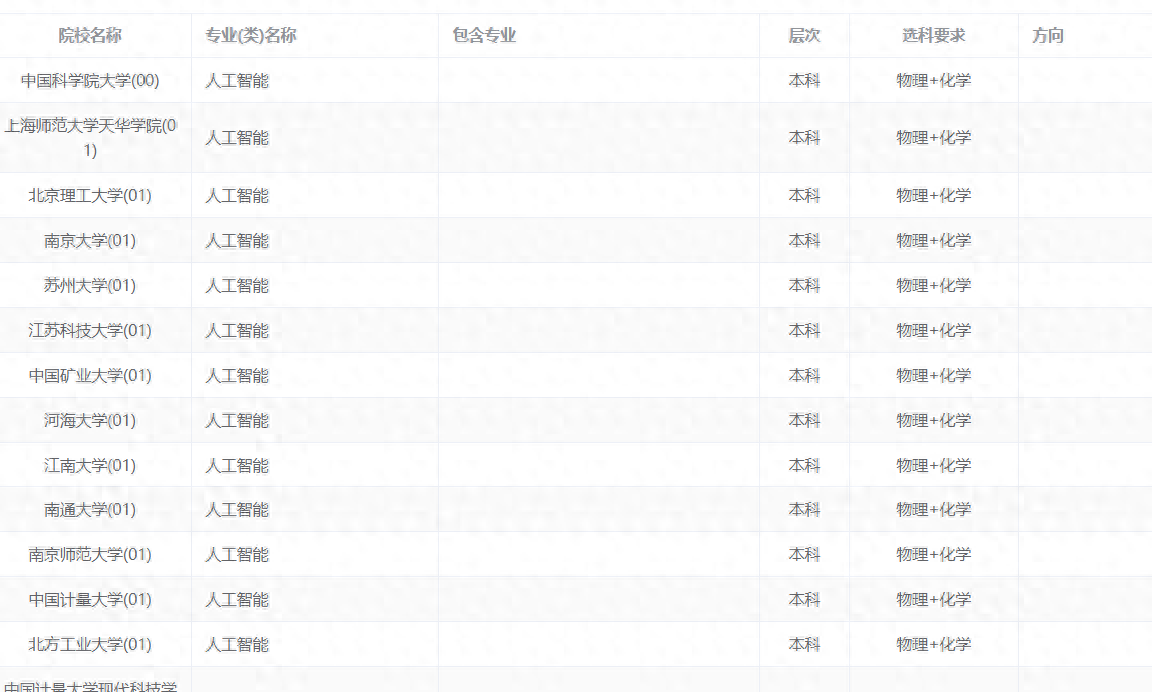Click 本科 in 中国矿业大学 row
The image size is (1152, 692).
(x=804, y=376)
